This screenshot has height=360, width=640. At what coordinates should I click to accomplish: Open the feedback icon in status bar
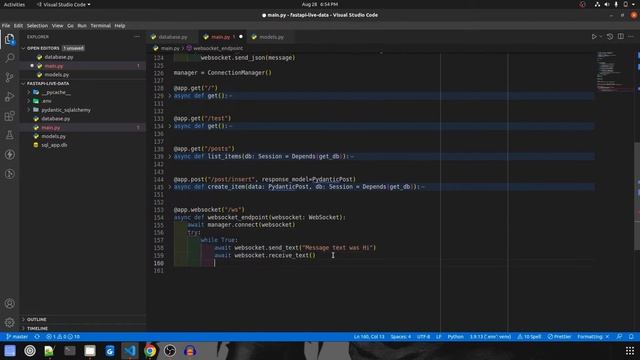point(619,337)
